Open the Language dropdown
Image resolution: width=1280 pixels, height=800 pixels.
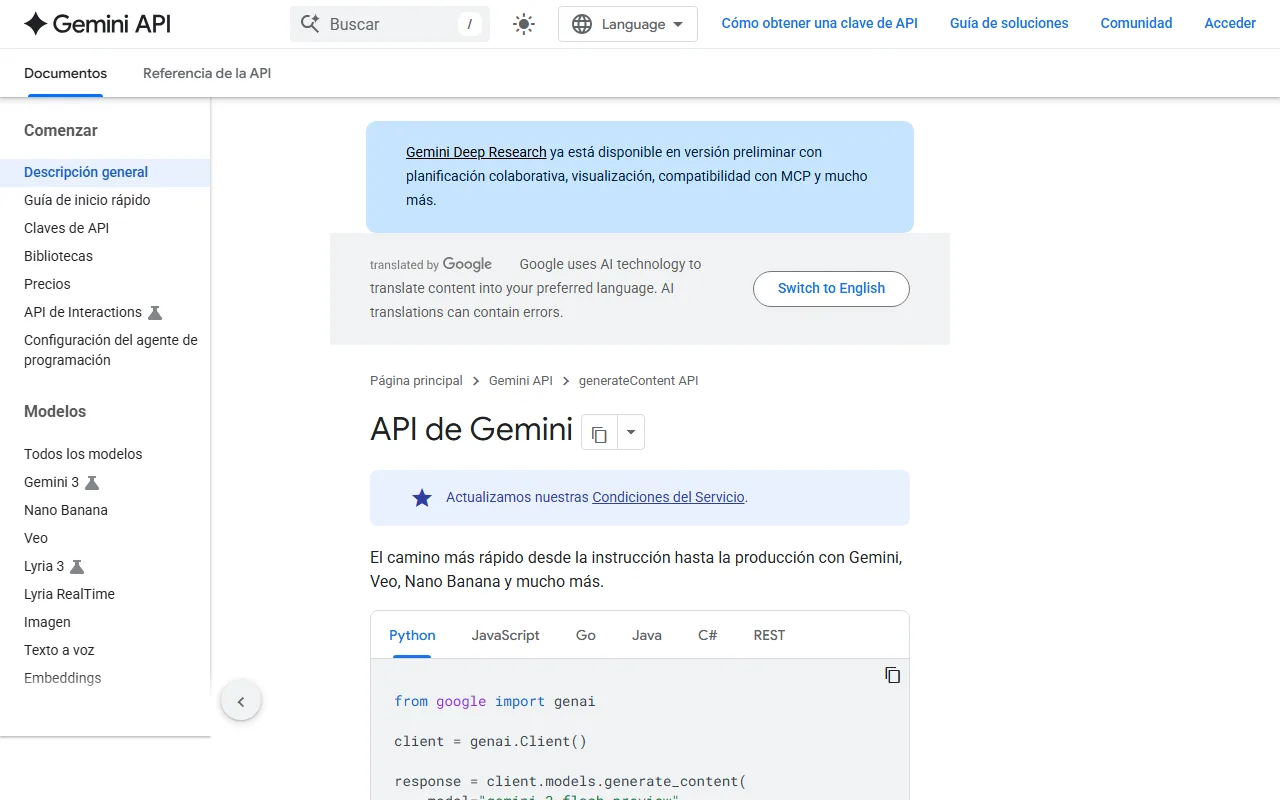(628, 24)
